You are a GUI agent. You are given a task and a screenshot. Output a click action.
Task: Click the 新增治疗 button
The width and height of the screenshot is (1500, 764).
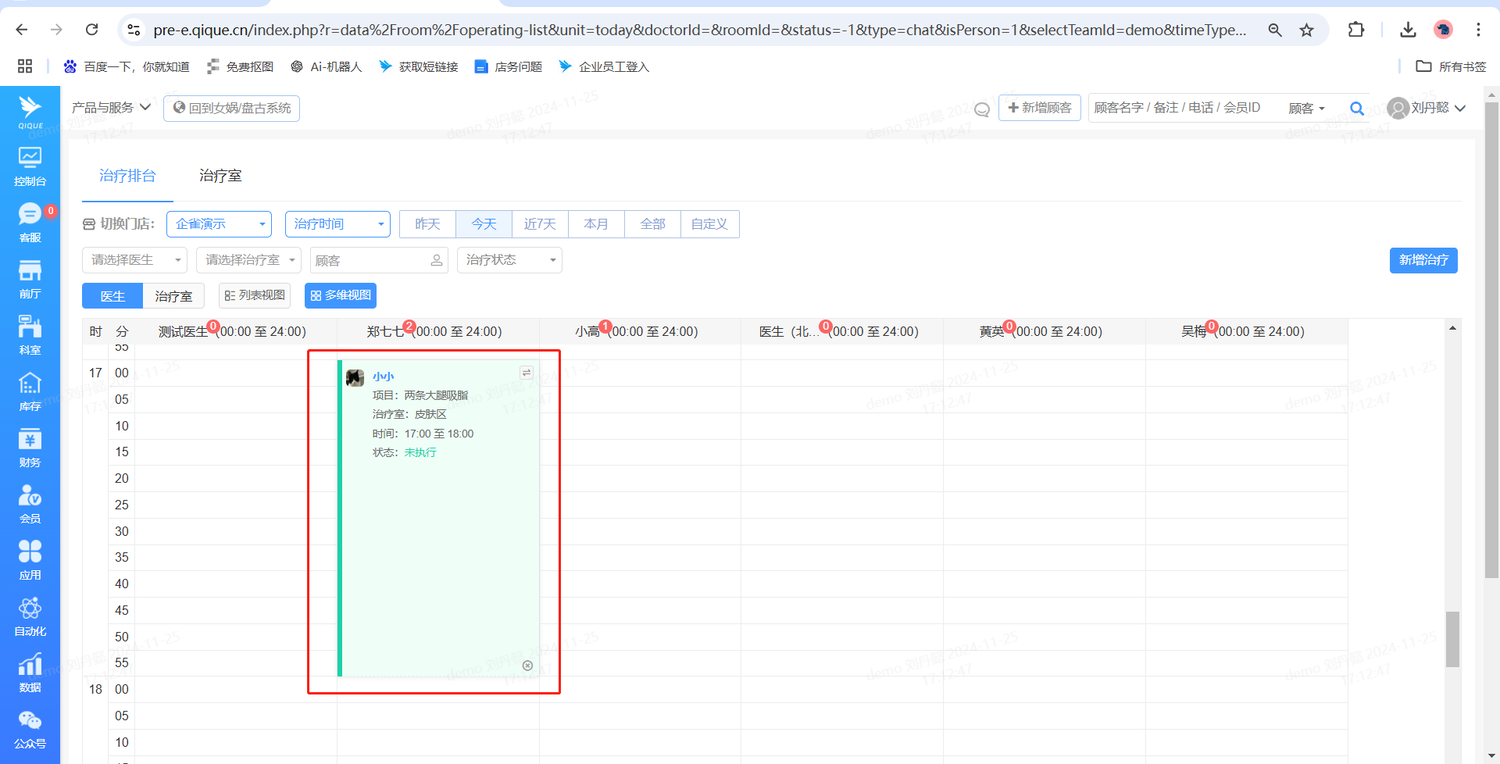pyautogui.click(x=1423, y=260)
